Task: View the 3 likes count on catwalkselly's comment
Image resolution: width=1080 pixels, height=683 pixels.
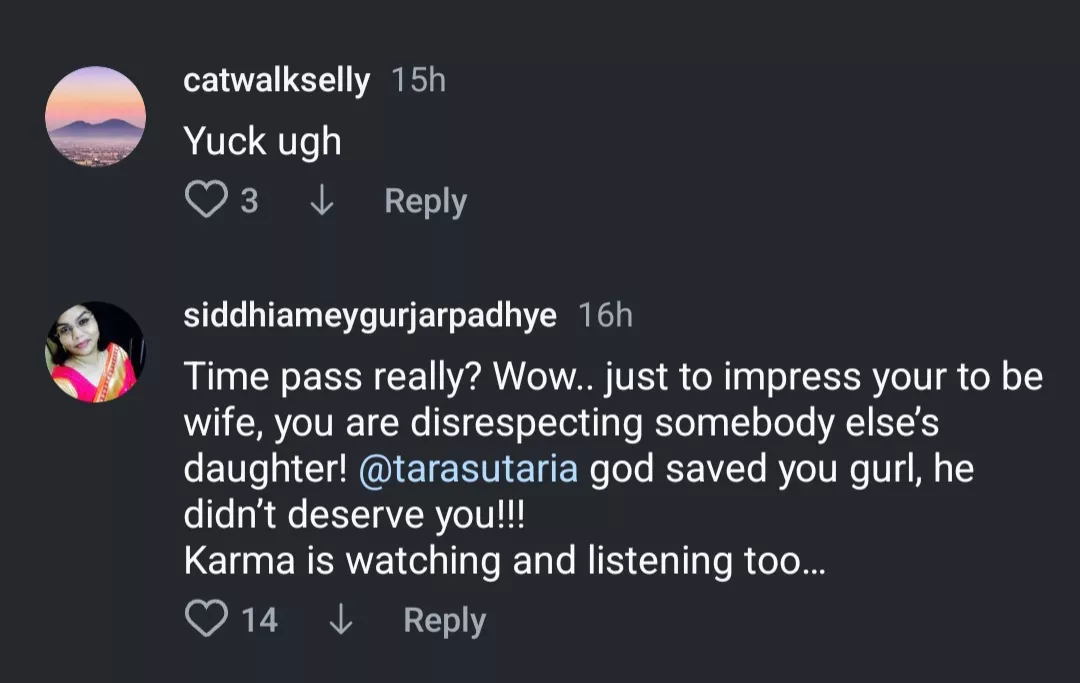Action: pos(249,202)
